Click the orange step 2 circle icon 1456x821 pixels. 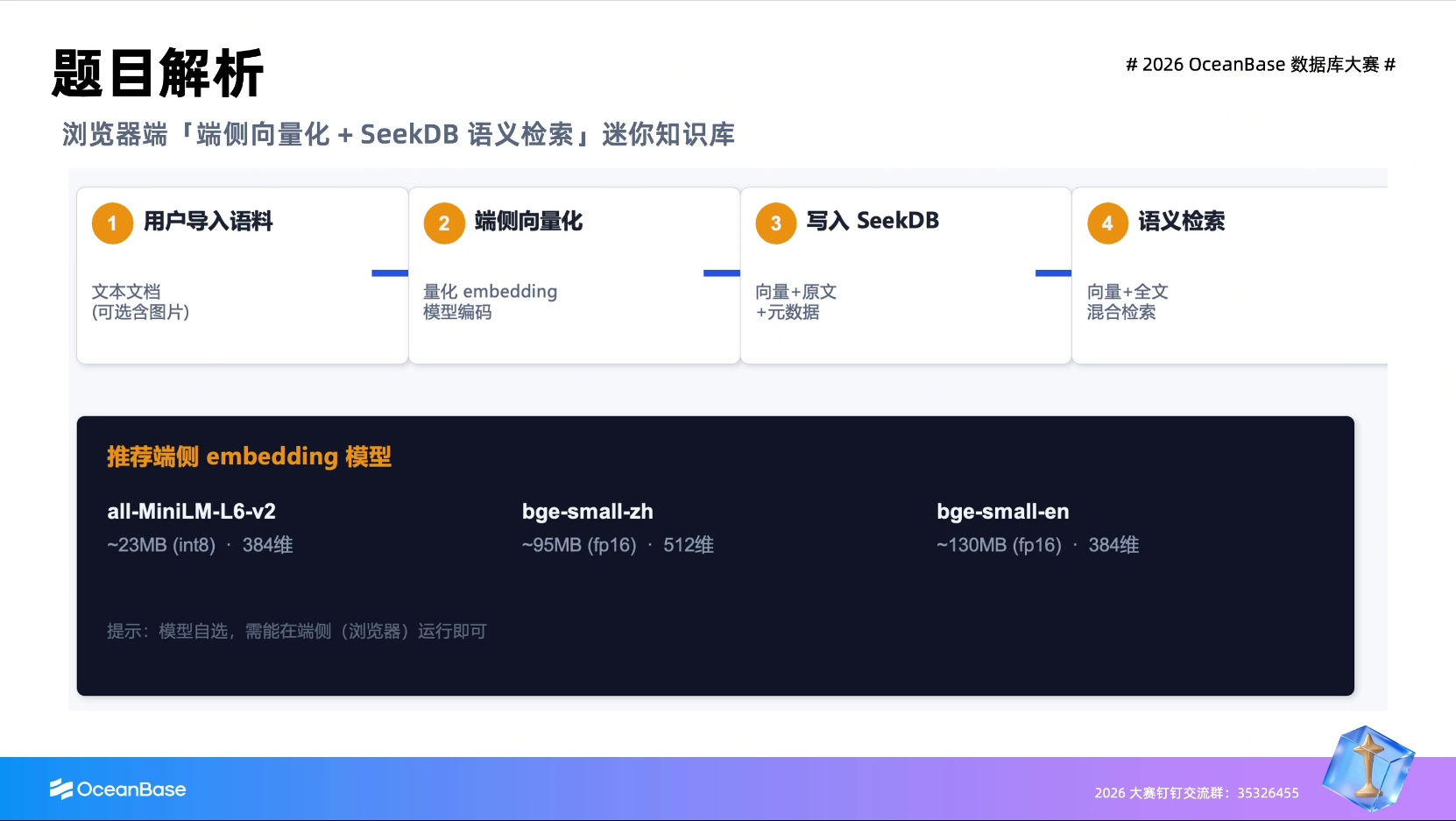tap(444, 223)
